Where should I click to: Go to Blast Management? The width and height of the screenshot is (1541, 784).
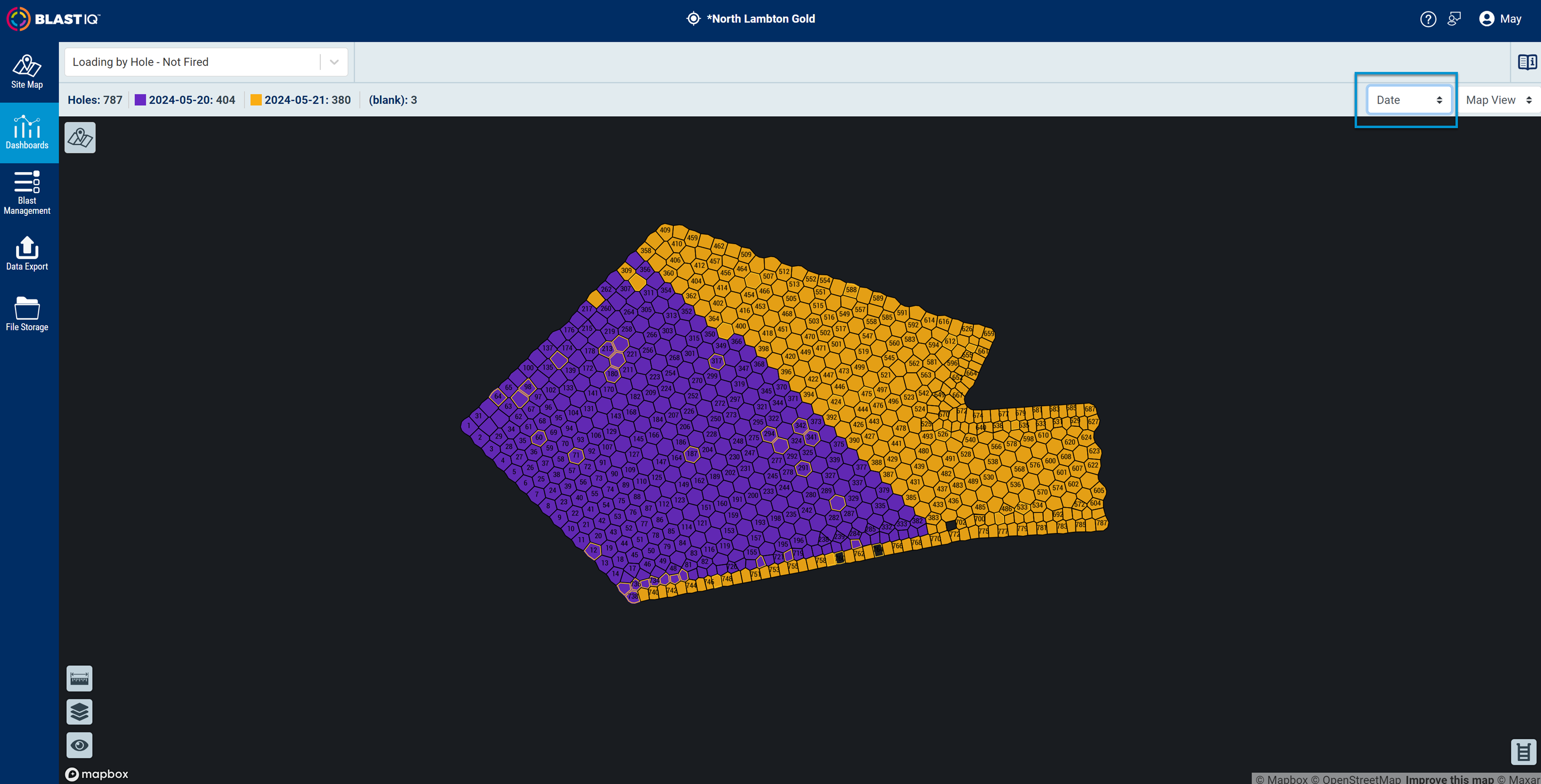(x=28, y=193)
